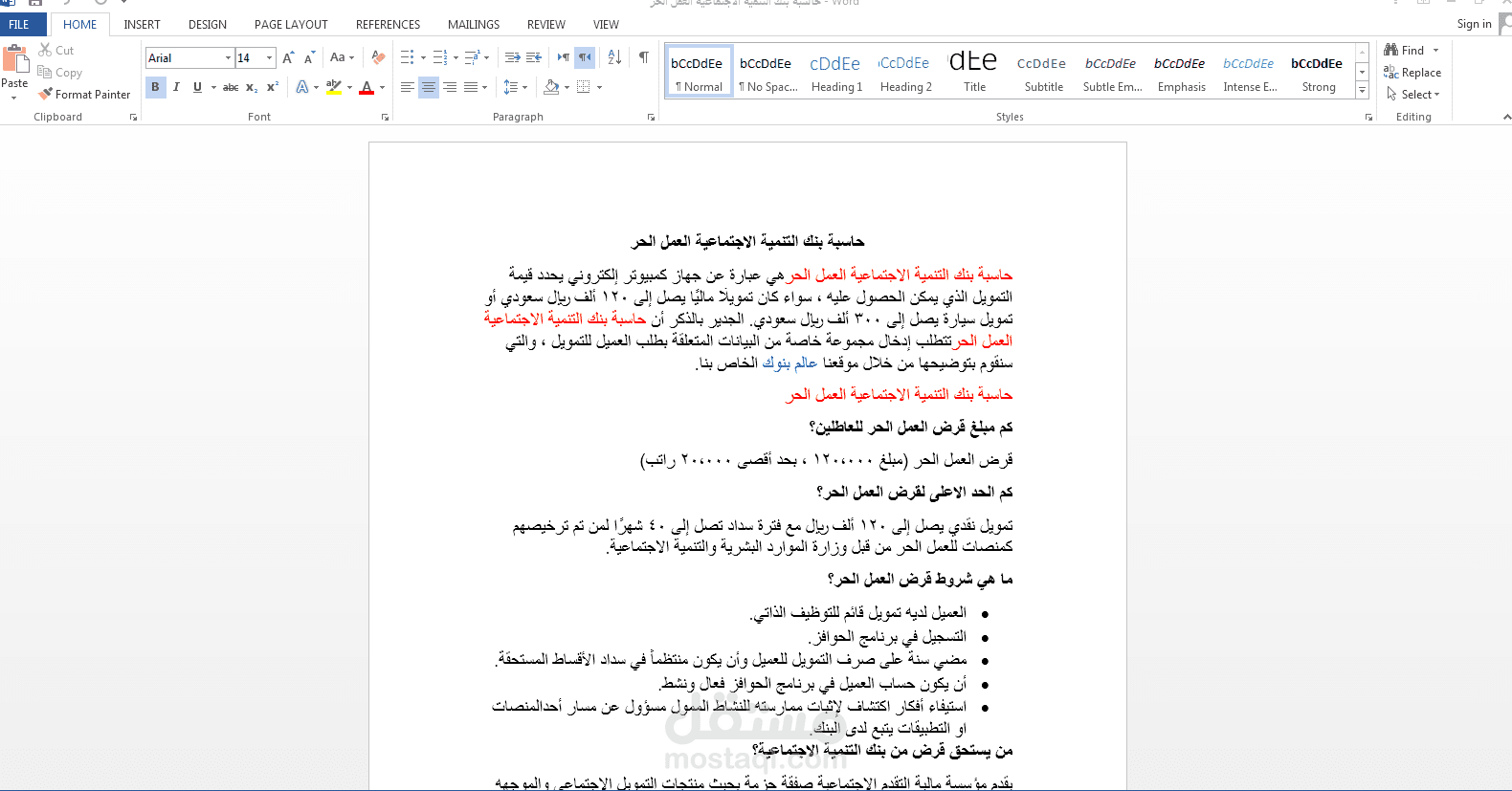Apply red font color
The width and height of the screenshot is (1512, 791).
pyautogui.click(x=367, y=87)
